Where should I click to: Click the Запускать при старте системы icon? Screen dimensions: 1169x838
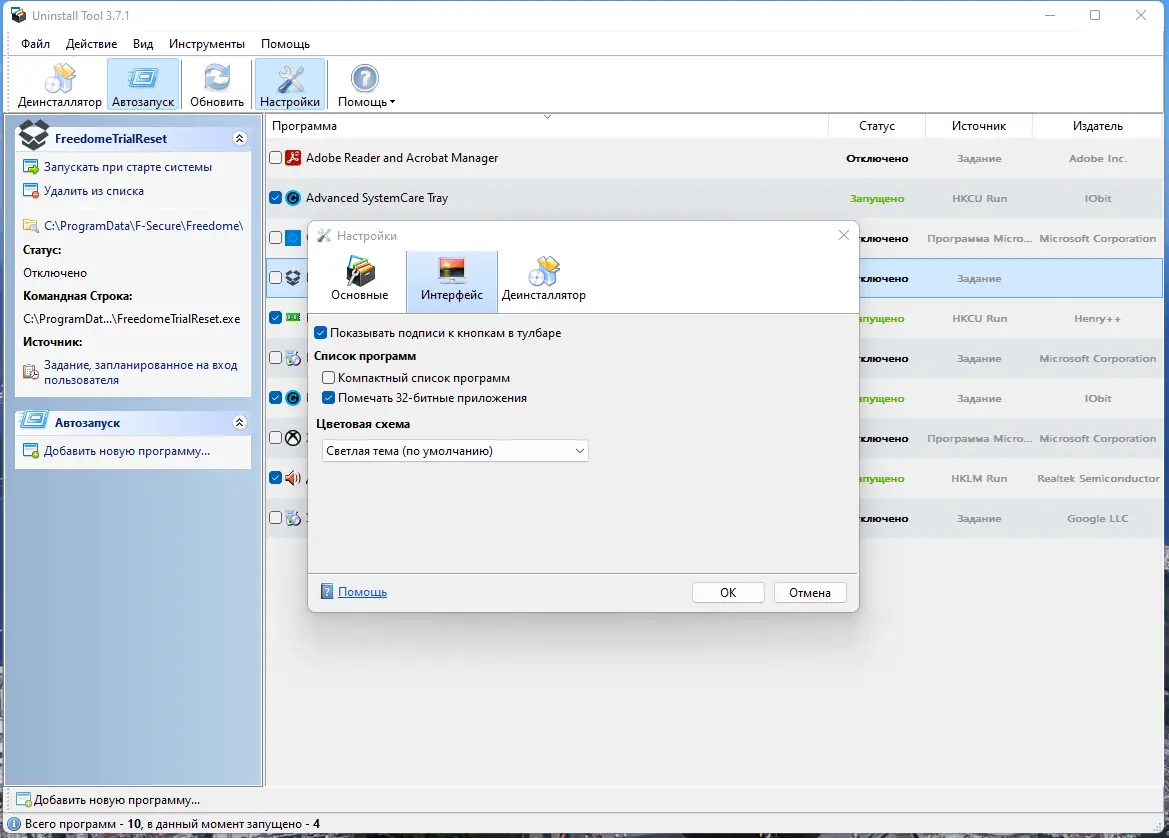click(x=31, y=167)
